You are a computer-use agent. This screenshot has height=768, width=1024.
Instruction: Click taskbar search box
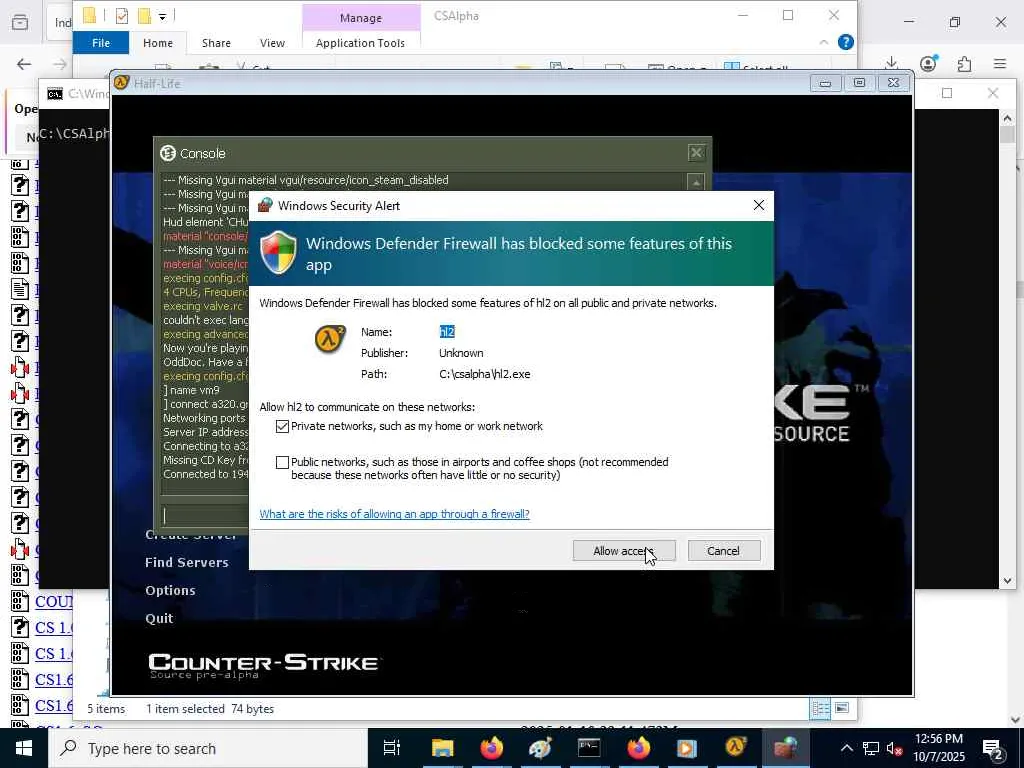pos(208,748)
